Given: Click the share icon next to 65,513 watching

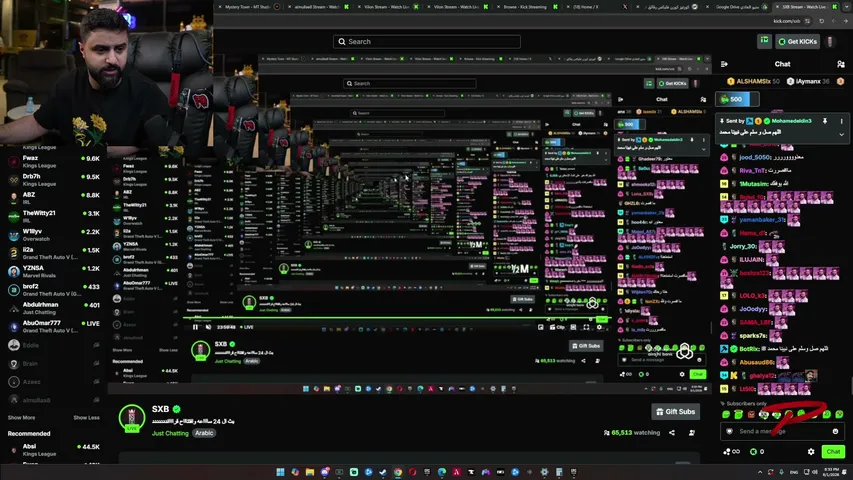Looking at the screenshot, I should [x=672, y=433].
